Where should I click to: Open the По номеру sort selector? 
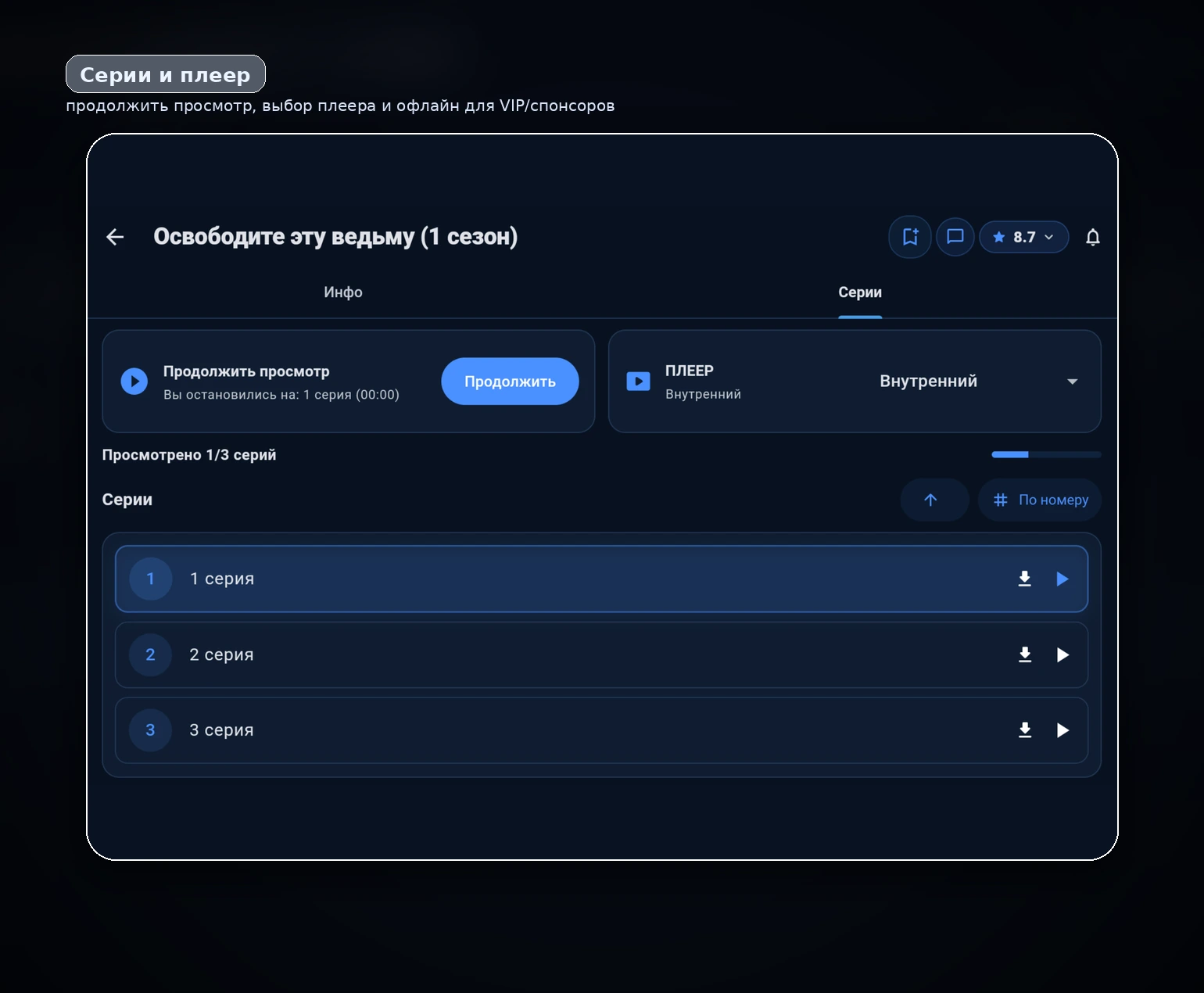[x=1040, y=500]
